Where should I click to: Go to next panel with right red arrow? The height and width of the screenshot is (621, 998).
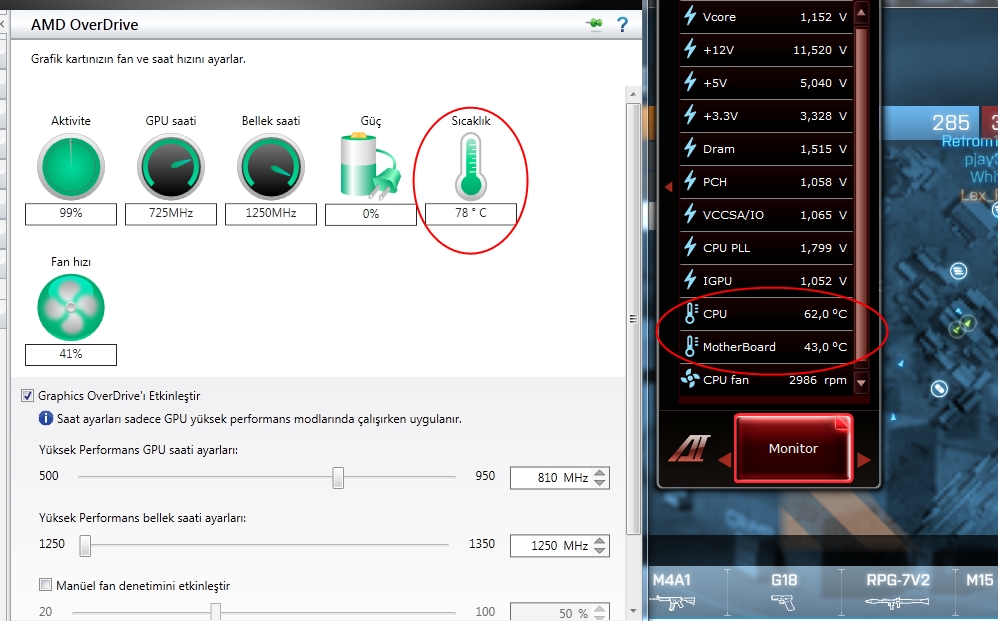point(864,460)
